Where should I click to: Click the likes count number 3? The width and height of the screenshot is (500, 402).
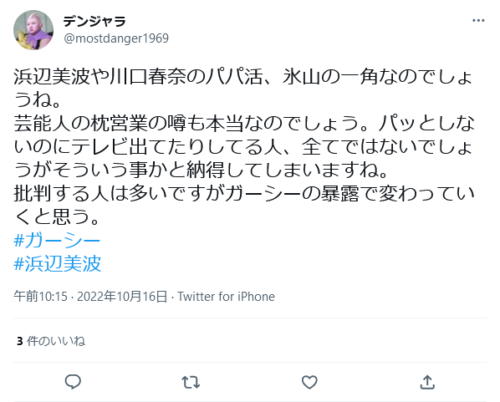click(x=20, y=341)
